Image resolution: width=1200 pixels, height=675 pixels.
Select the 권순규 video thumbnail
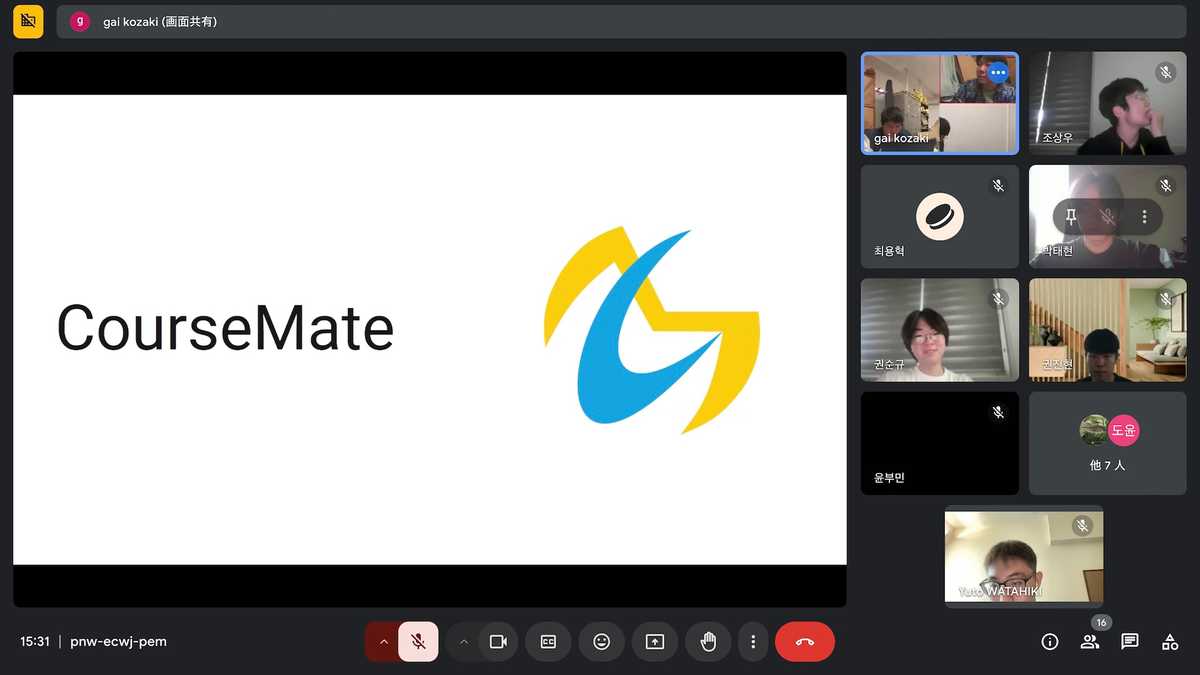click(x=939, y=330)
